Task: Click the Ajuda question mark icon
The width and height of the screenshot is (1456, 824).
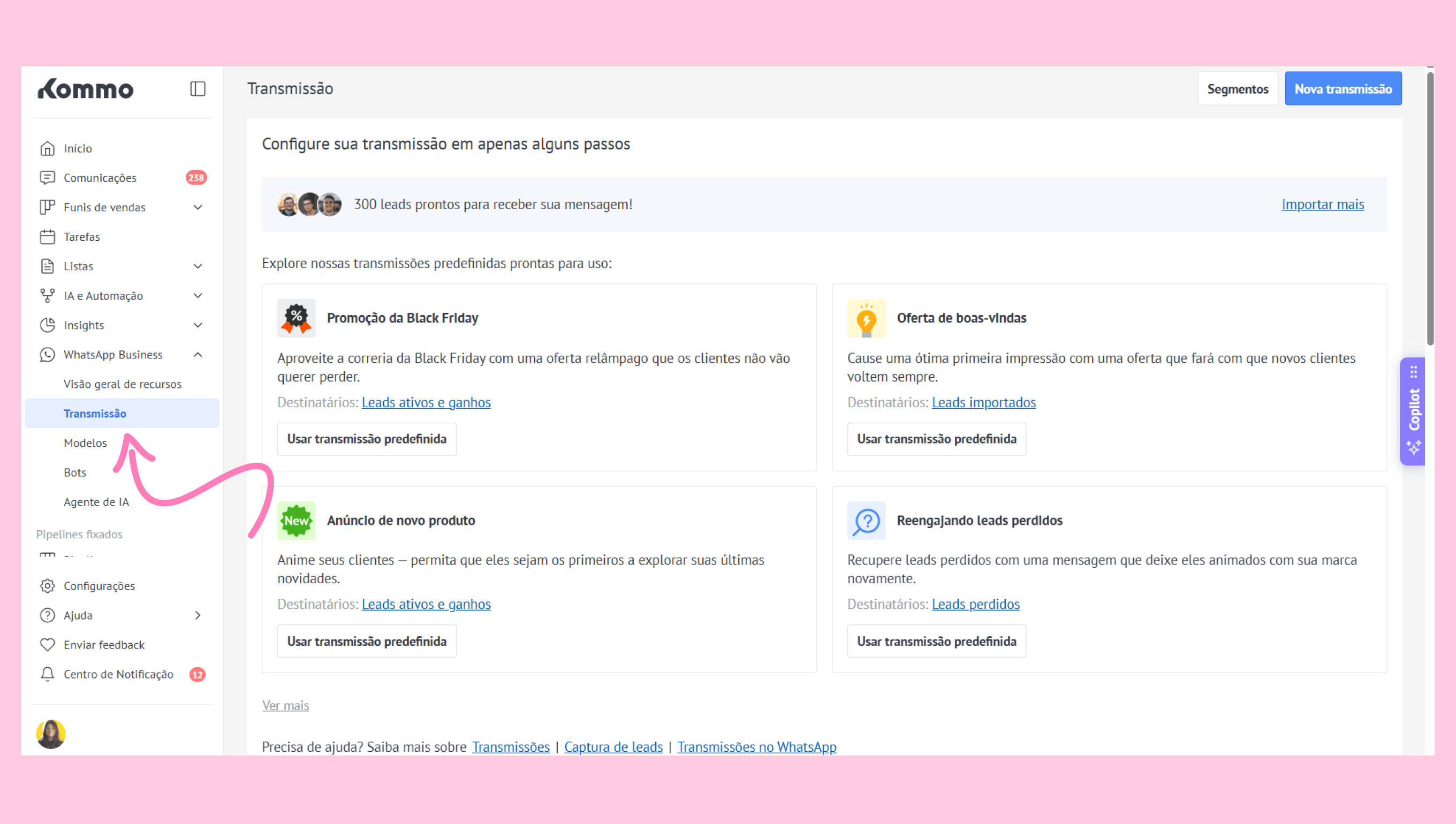Action: (48, 615)
